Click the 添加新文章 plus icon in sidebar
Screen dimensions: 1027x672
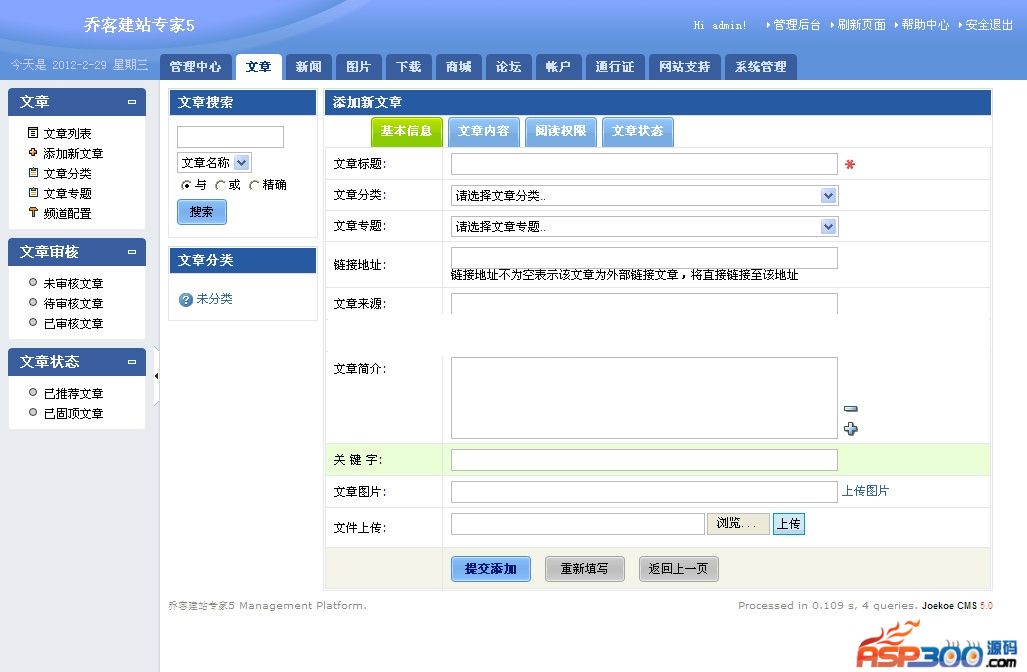pos(33,153)
